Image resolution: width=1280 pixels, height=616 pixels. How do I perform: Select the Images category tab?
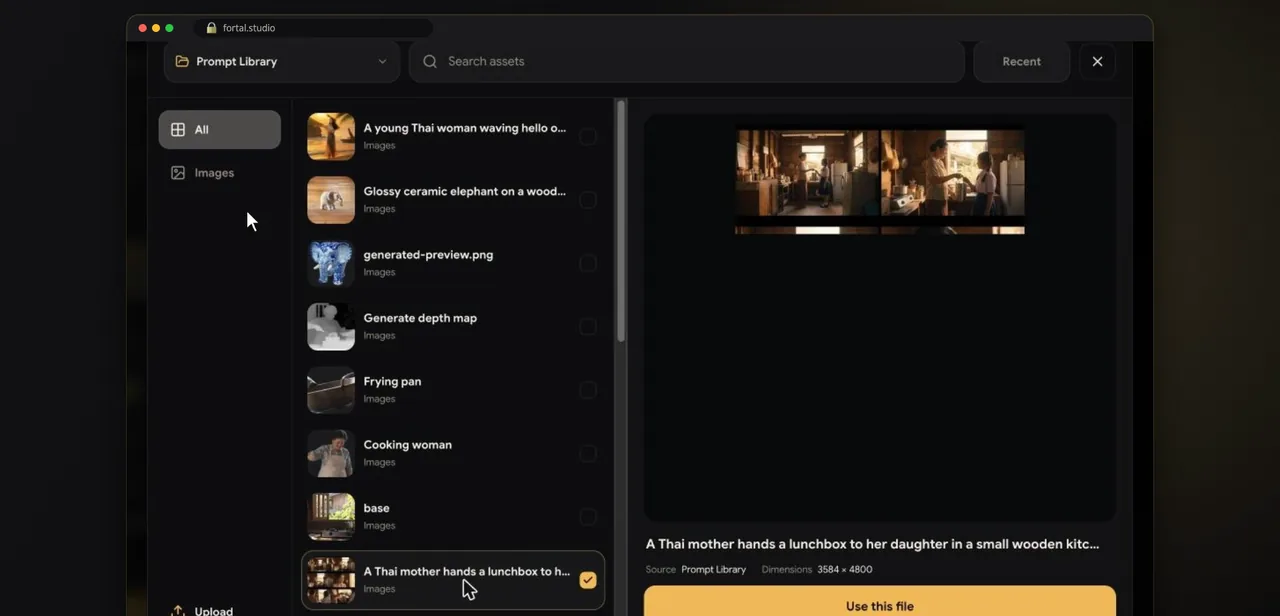click(220, 173)
